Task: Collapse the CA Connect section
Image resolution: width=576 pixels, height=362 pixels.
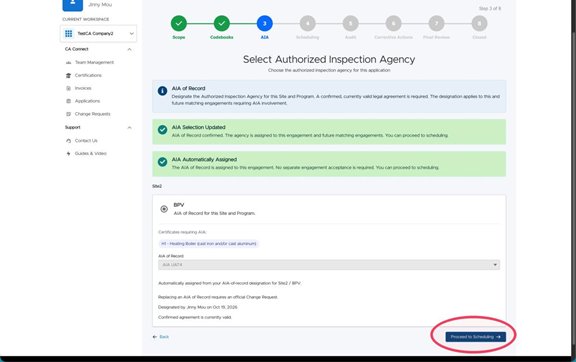Action: pos(129,49)
